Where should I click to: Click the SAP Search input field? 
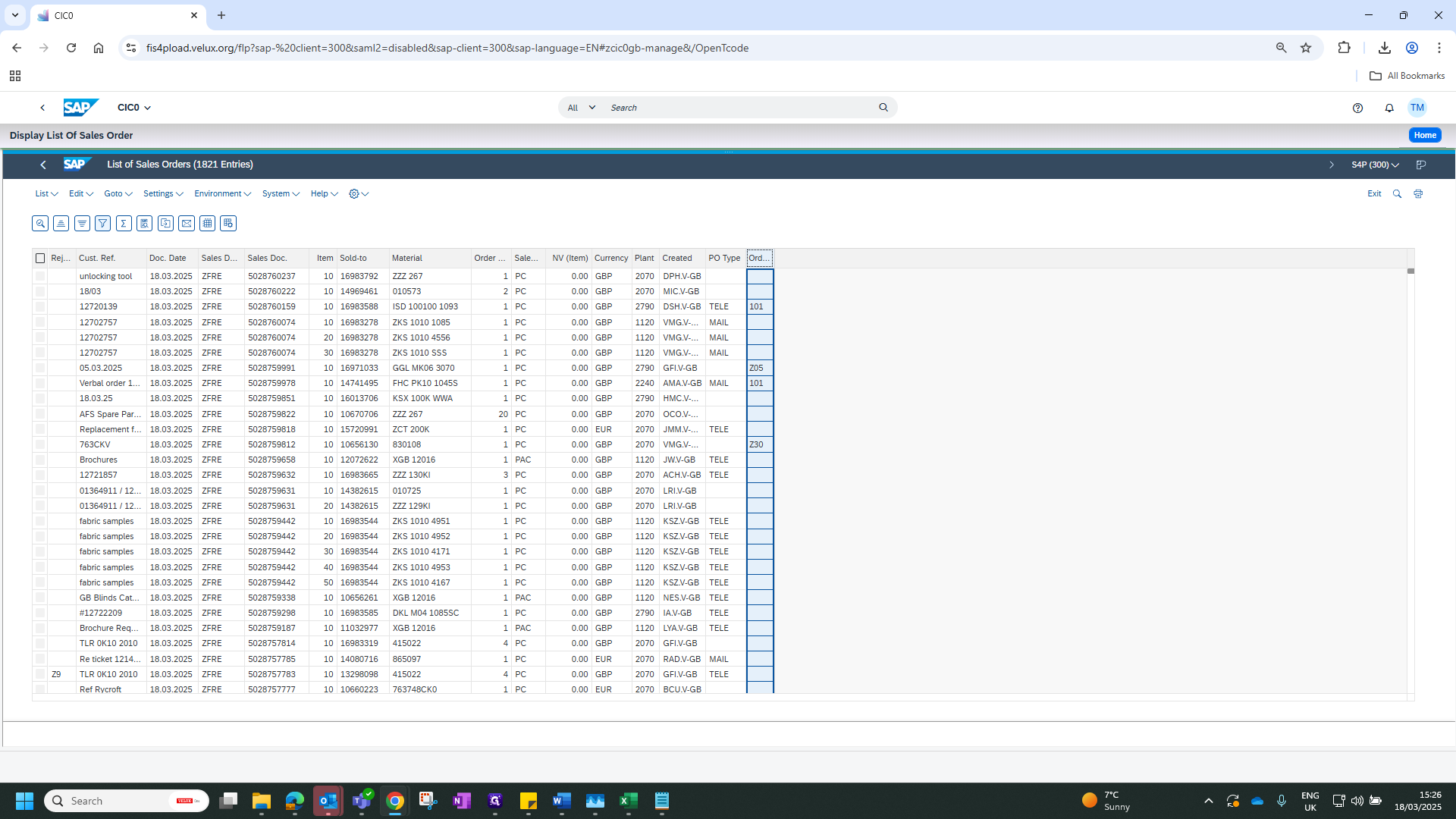[739, 108]
